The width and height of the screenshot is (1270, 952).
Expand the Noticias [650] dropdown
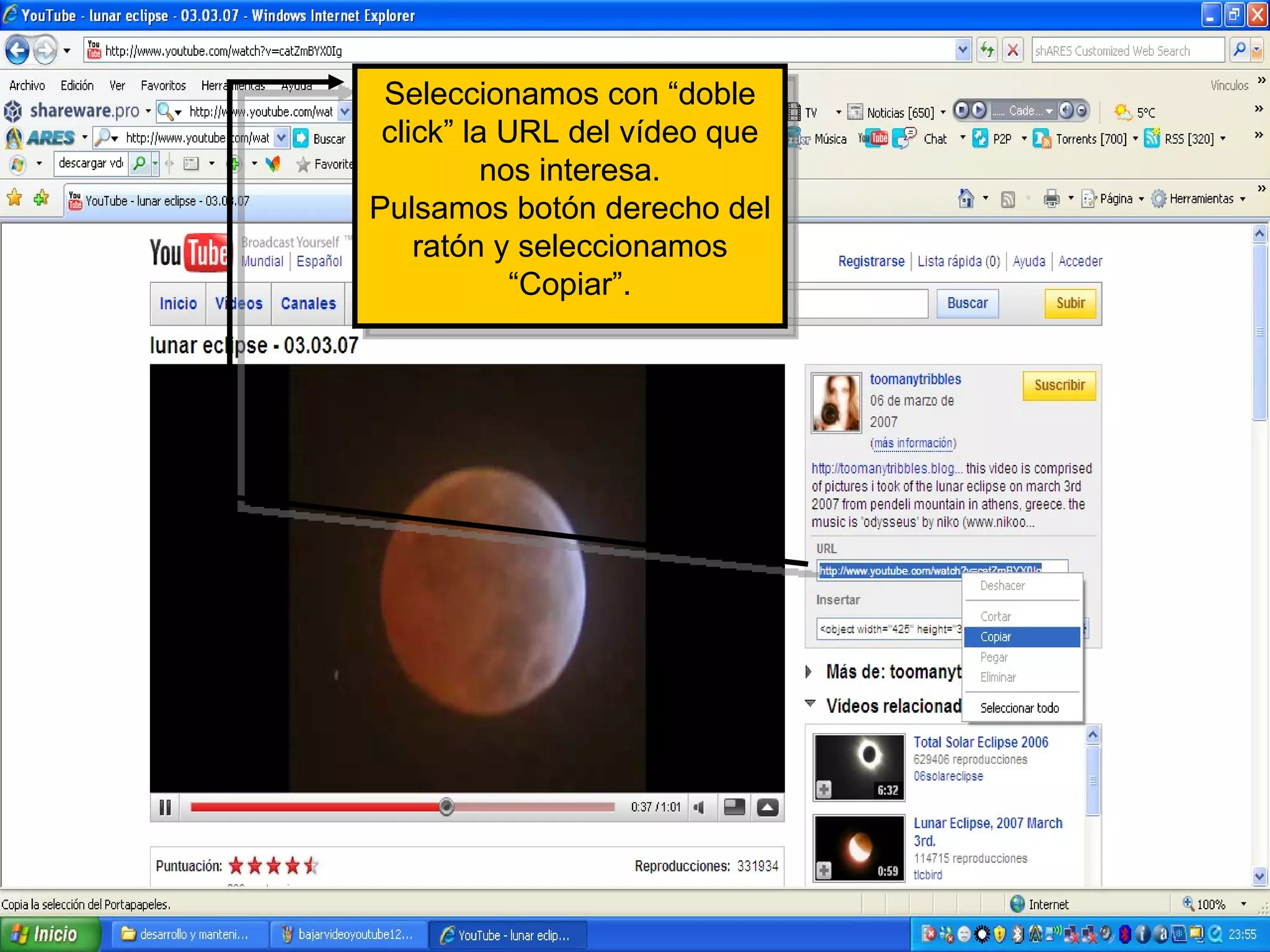pos(943,112)
